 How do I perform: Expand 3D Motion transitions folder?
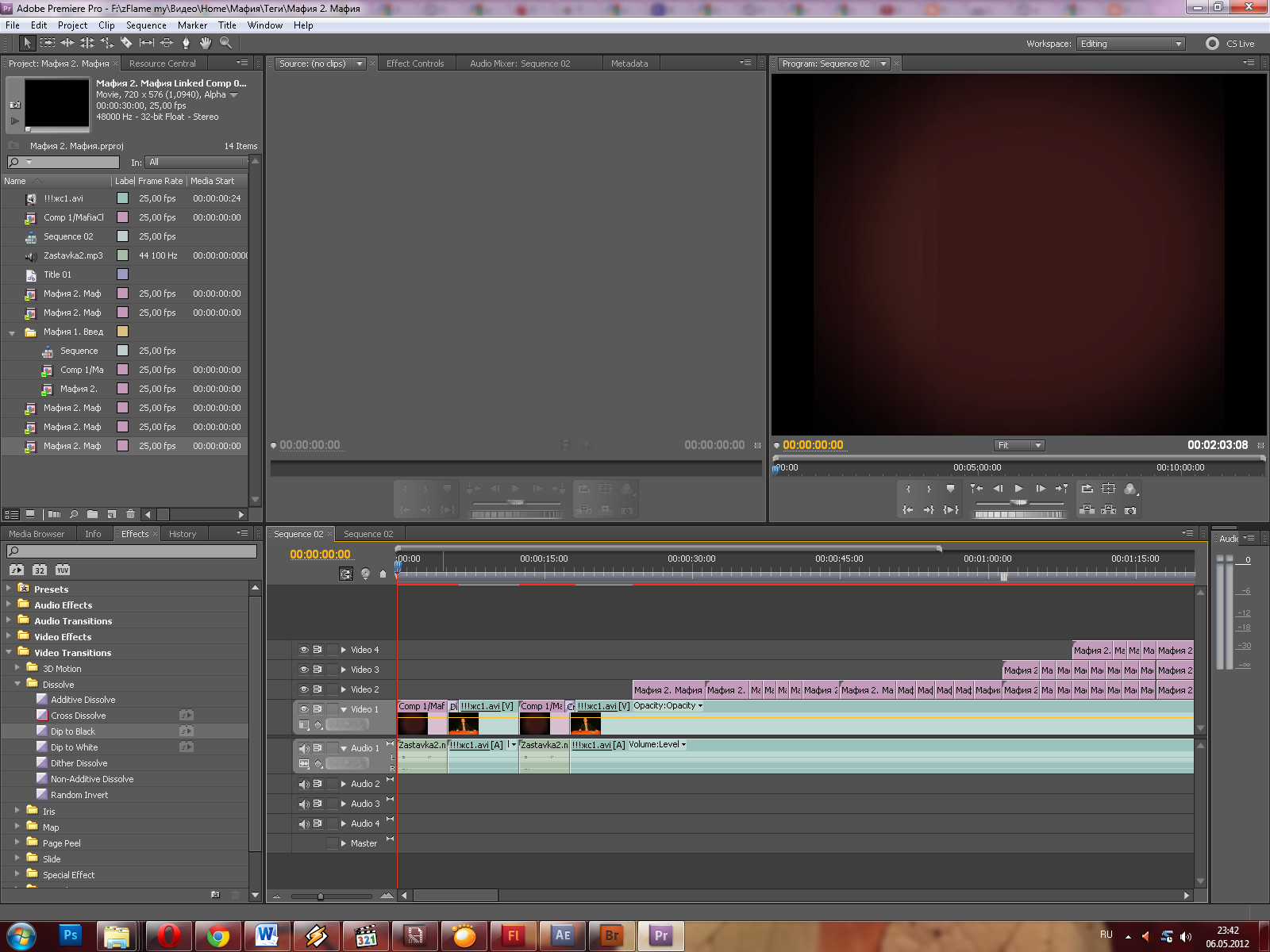[17, 668]
